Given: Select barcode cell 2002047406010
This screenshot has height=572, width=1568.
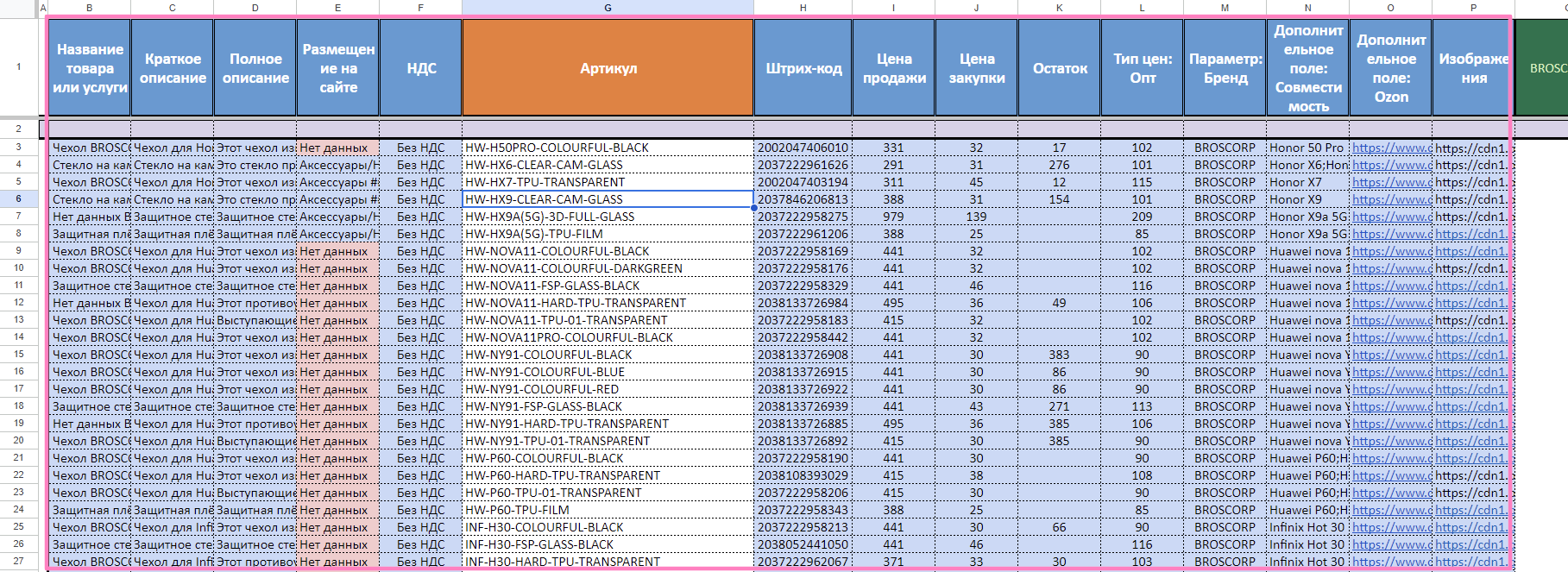Looking at the screenshot, I should click(803, 148).
